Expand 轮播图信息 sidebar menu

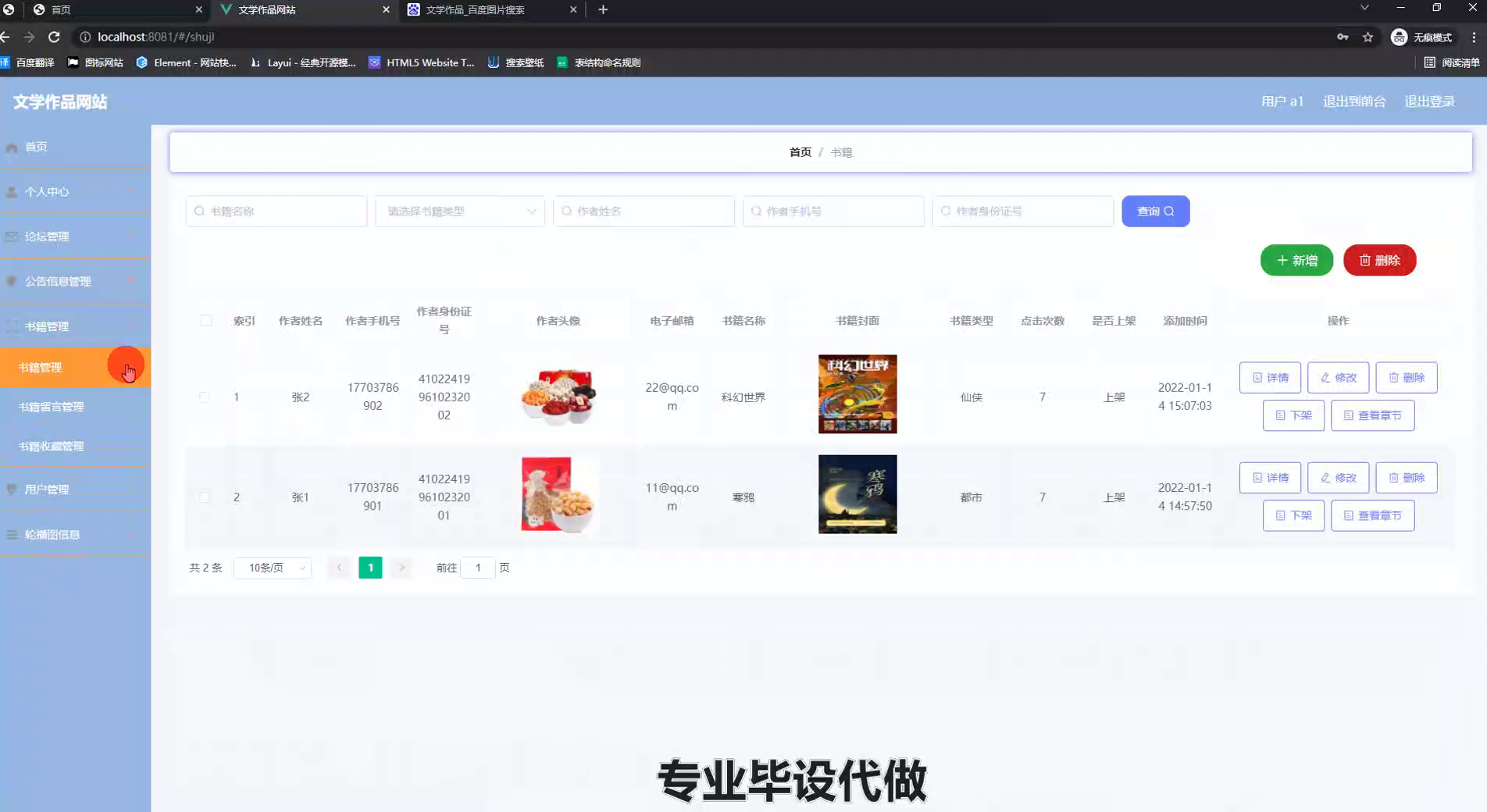pyautogui.click(x=75, y=535)
